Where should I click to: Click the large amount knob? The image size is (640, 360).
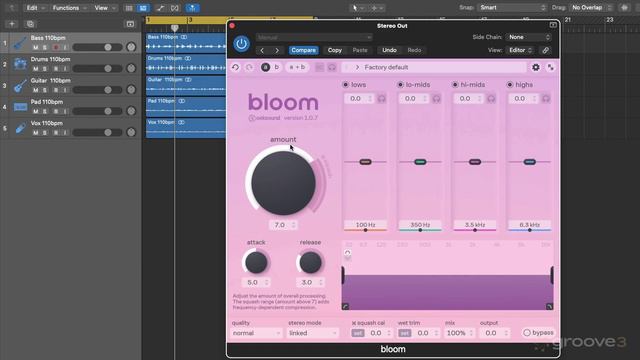(x=283, y=183)
